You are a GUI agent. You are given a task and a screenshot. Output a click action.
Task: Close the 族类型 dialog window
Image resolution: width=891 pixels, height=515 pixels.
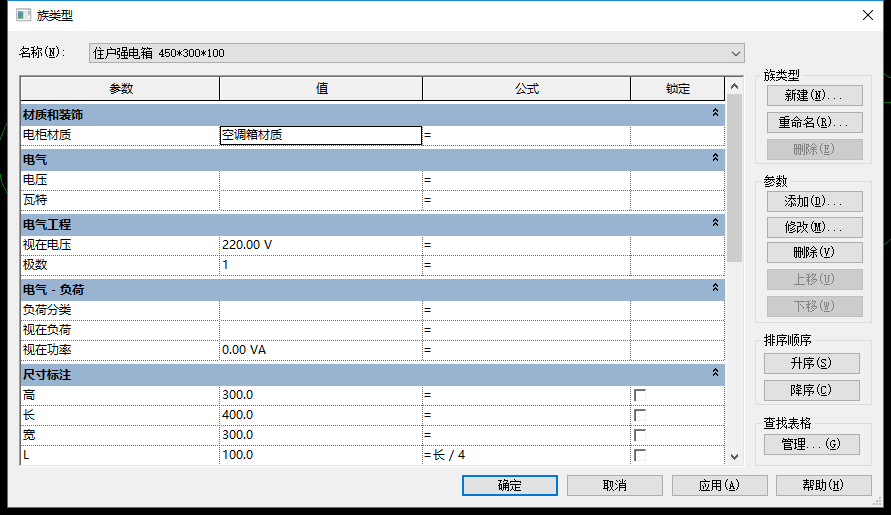point(868,15)
